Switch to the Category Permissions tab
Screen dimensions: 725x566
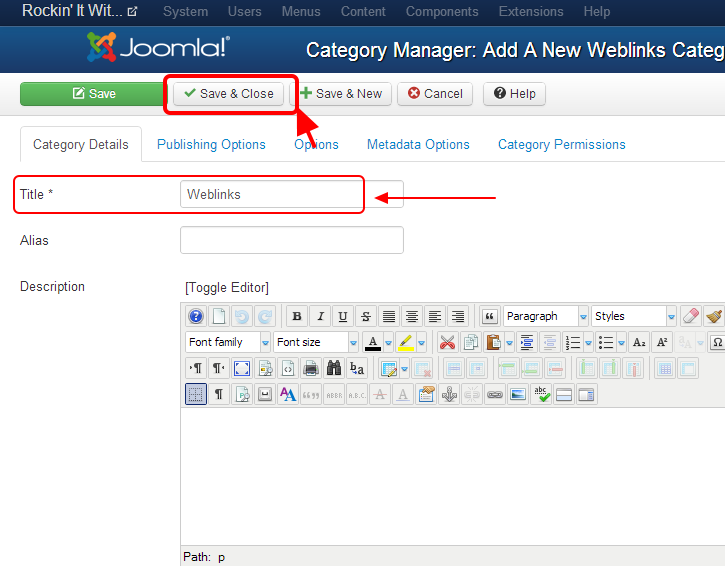tap(561, 144)
